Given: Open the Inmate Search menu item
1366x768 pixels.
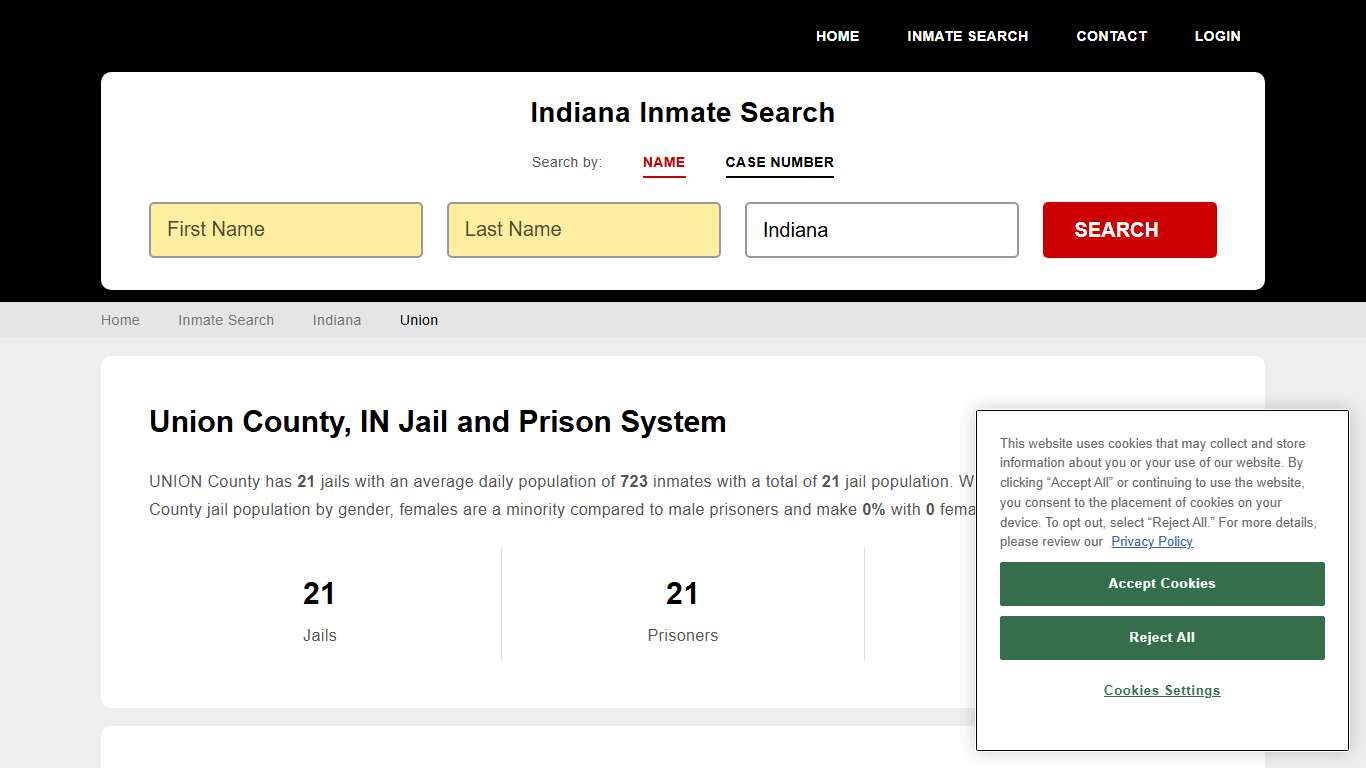Looking at the screenshot, I should (967, 36).
